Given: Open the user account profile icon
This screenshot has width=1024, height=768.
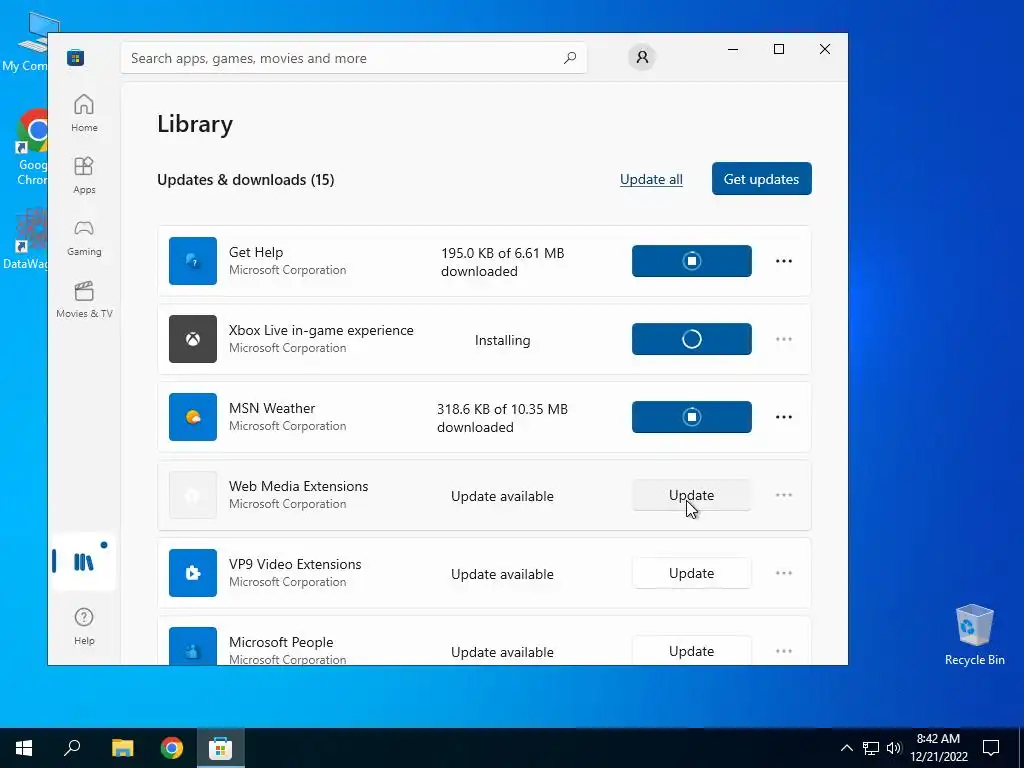Looking at the screenshot, I should (x=642, y=57).
